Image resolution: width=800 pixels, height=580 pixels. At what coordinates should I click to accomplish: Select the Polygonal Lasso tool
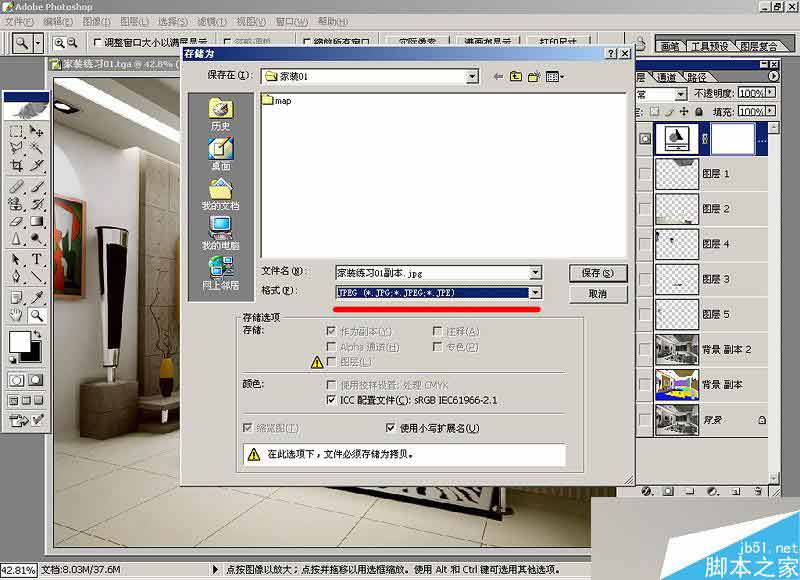pyautogui.click(x=16, y=148)
